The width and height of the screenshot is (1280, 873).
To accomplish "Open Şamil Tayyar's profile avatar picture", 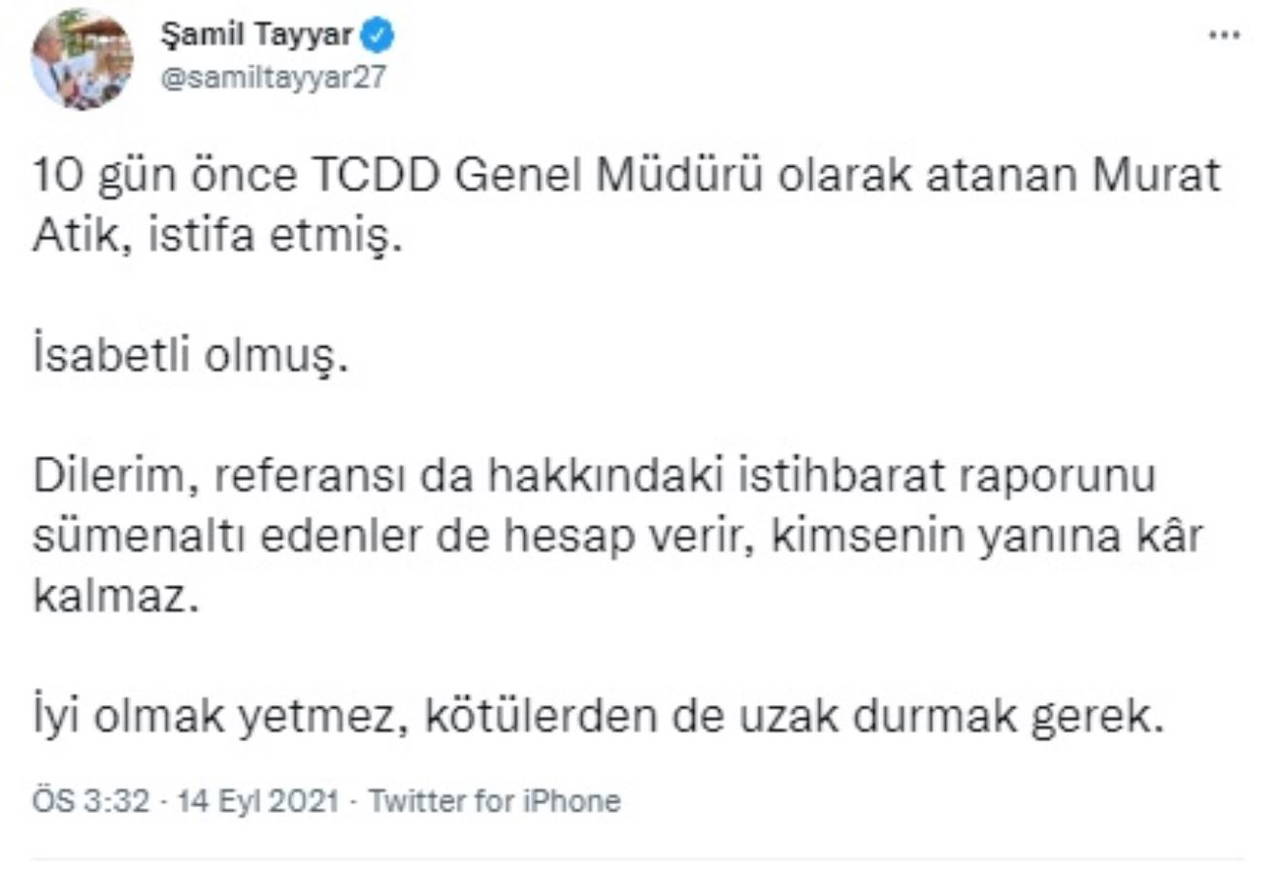I will 82,60.
